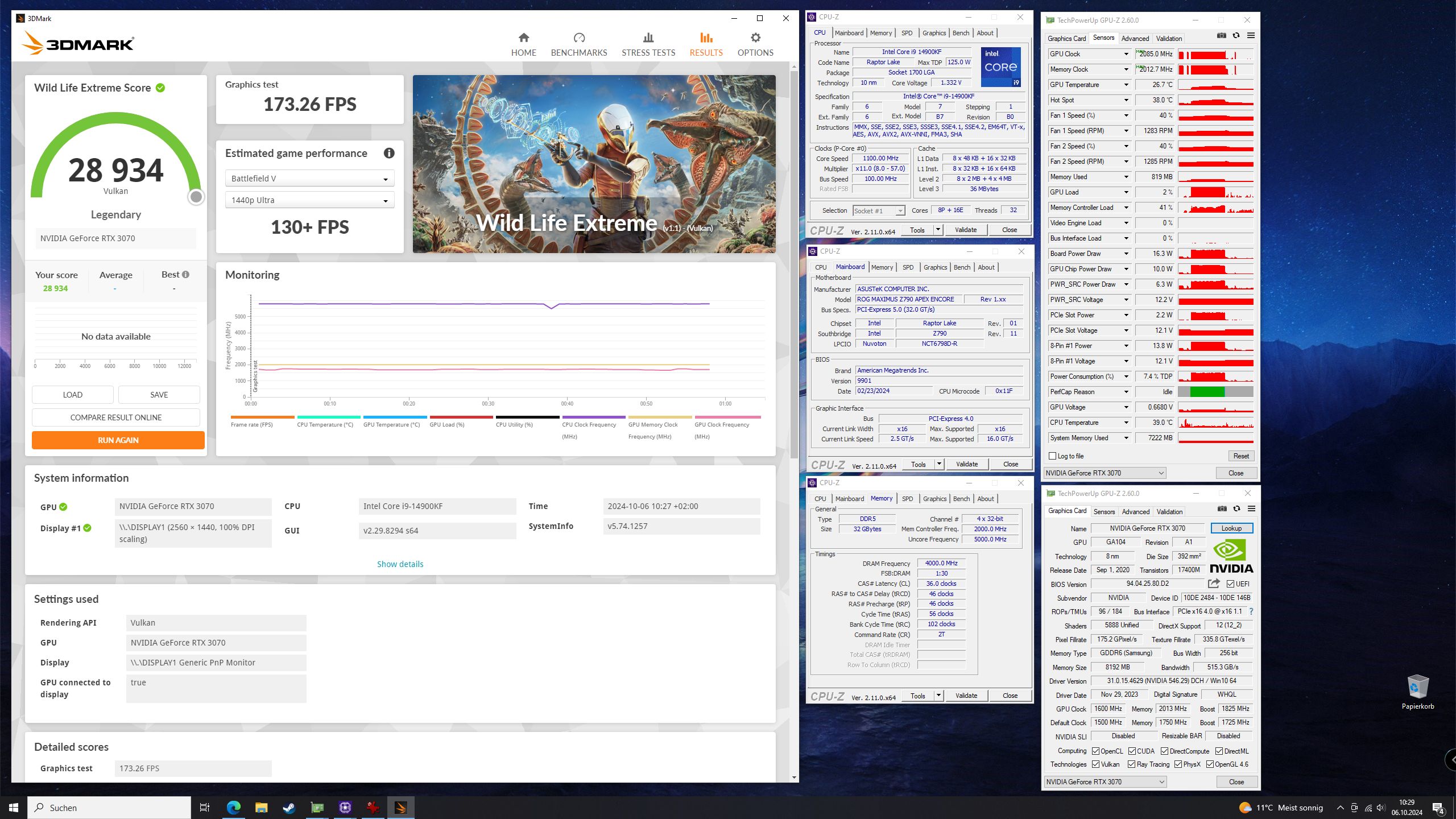Toggle UEFI checkbox in GPU-Z

(1230, 584)
